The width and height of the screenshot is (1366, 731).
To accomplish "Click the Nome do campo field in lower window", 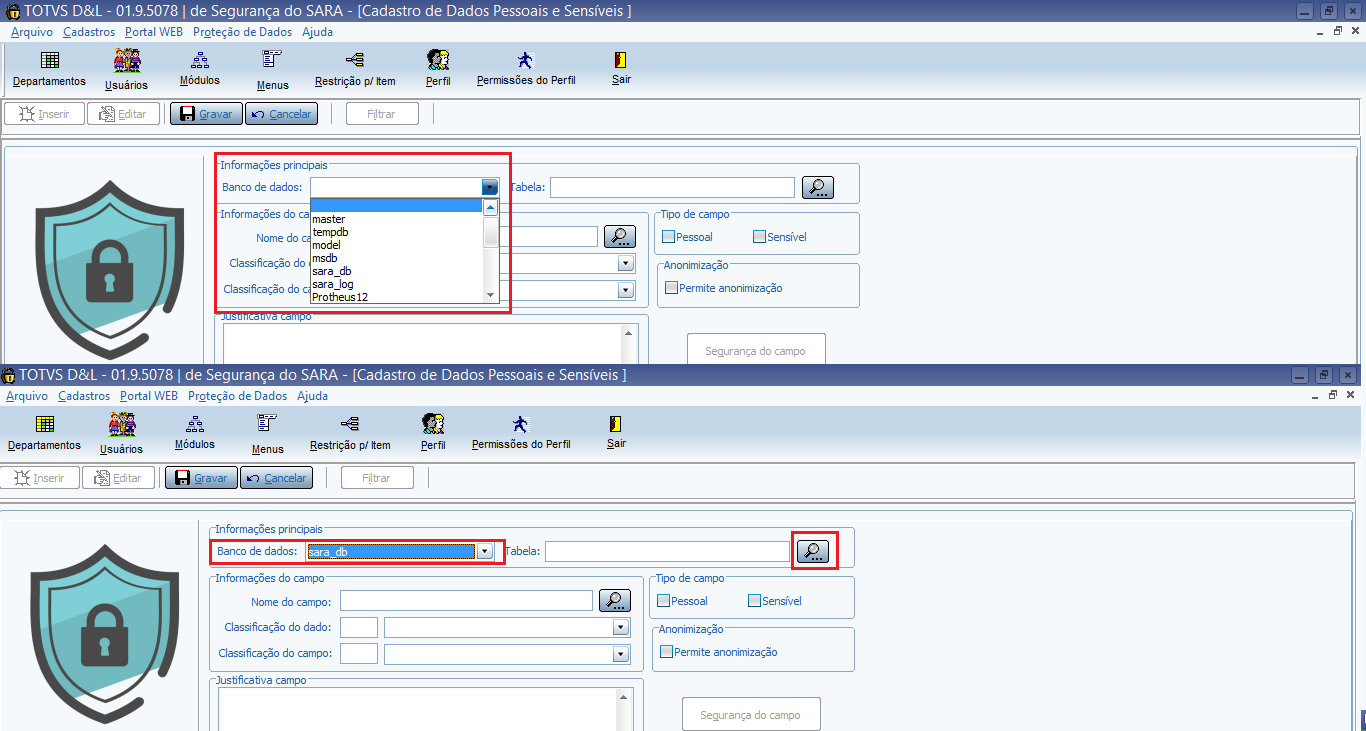I will click(466, 600).
